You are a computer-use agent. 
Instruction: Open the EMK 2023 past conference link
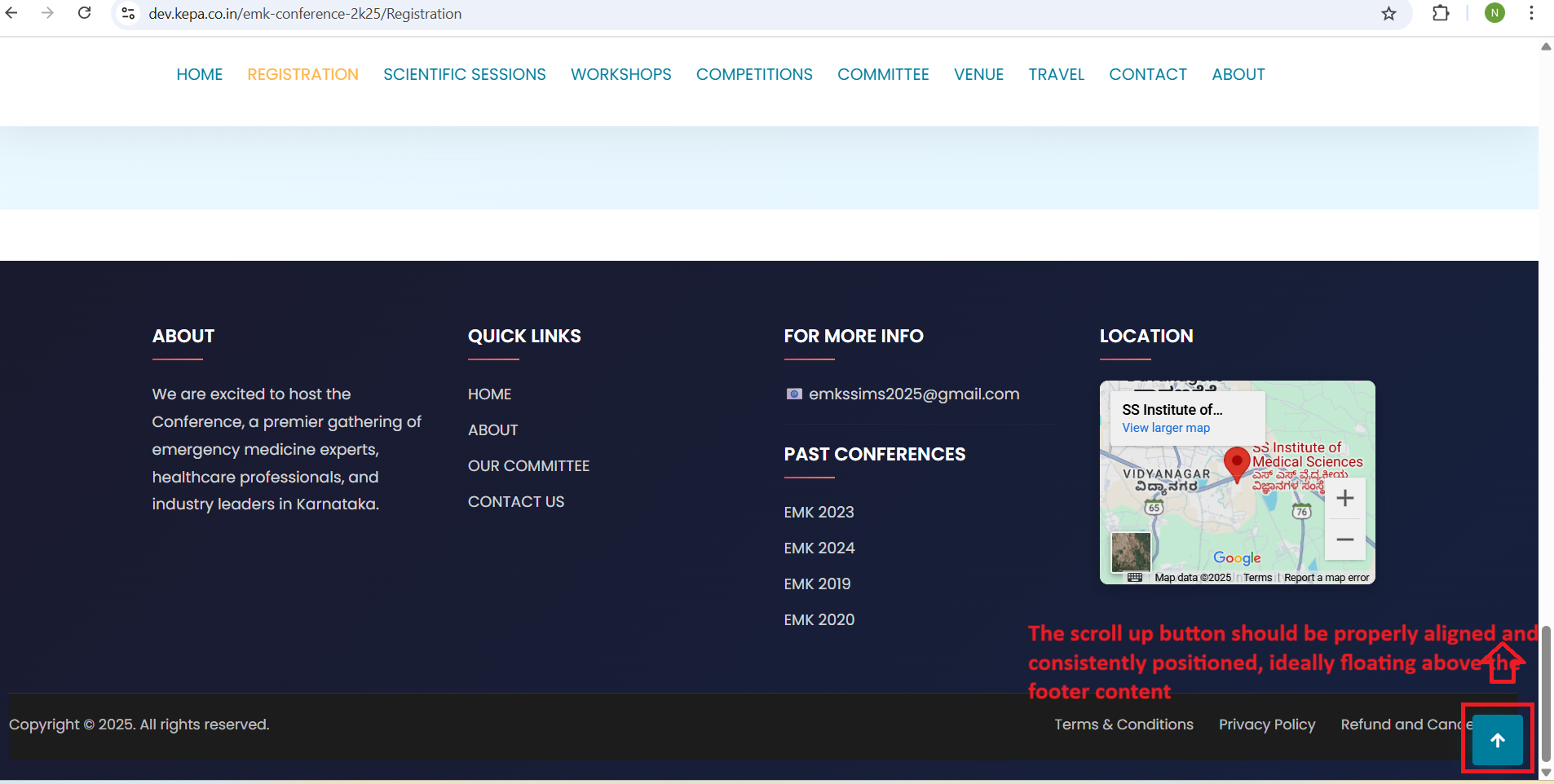pos(819,513)
